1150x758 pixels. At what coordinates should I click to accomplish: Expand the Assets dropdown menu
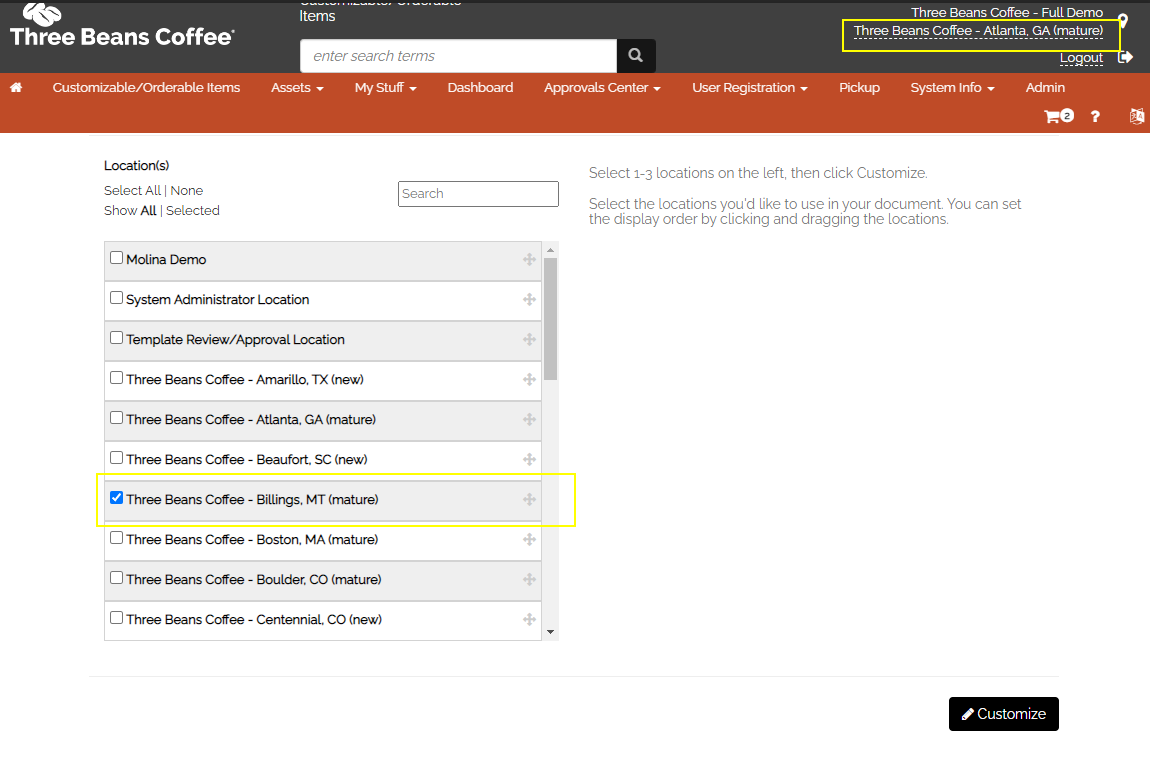pos(298,88)
